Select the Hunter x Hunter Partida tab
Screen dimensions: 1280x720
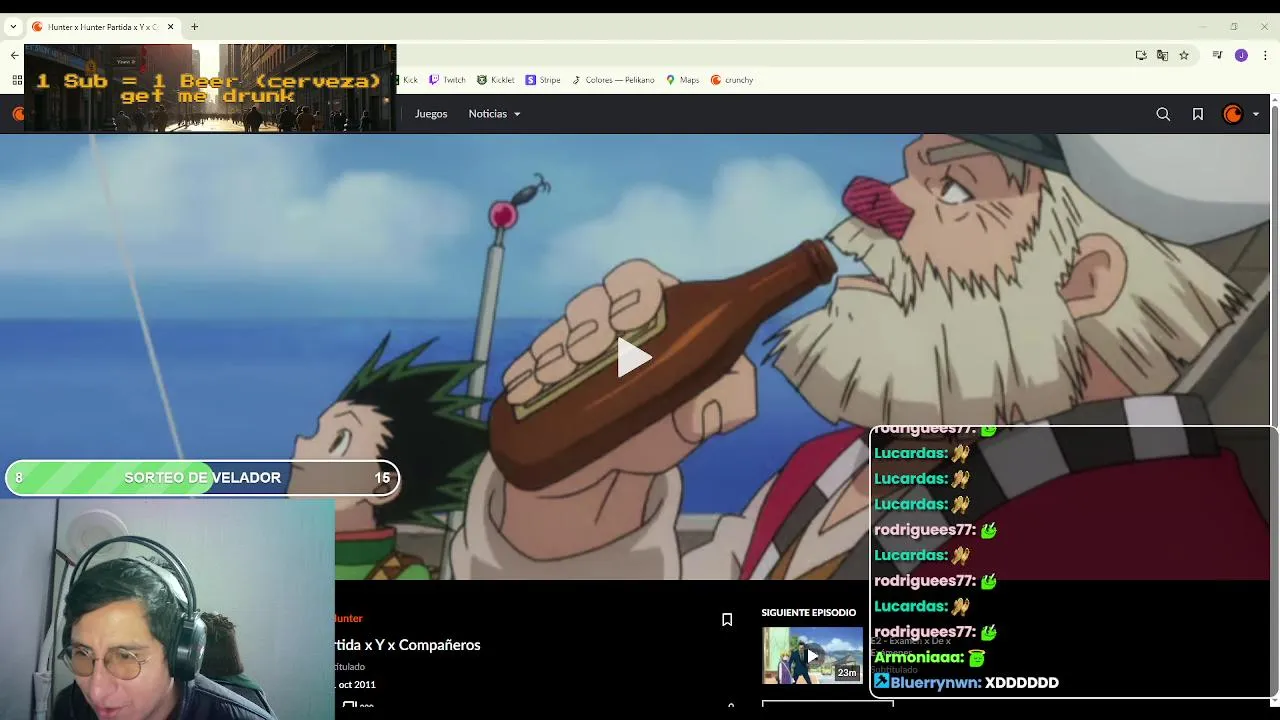(x=103, y=27)
